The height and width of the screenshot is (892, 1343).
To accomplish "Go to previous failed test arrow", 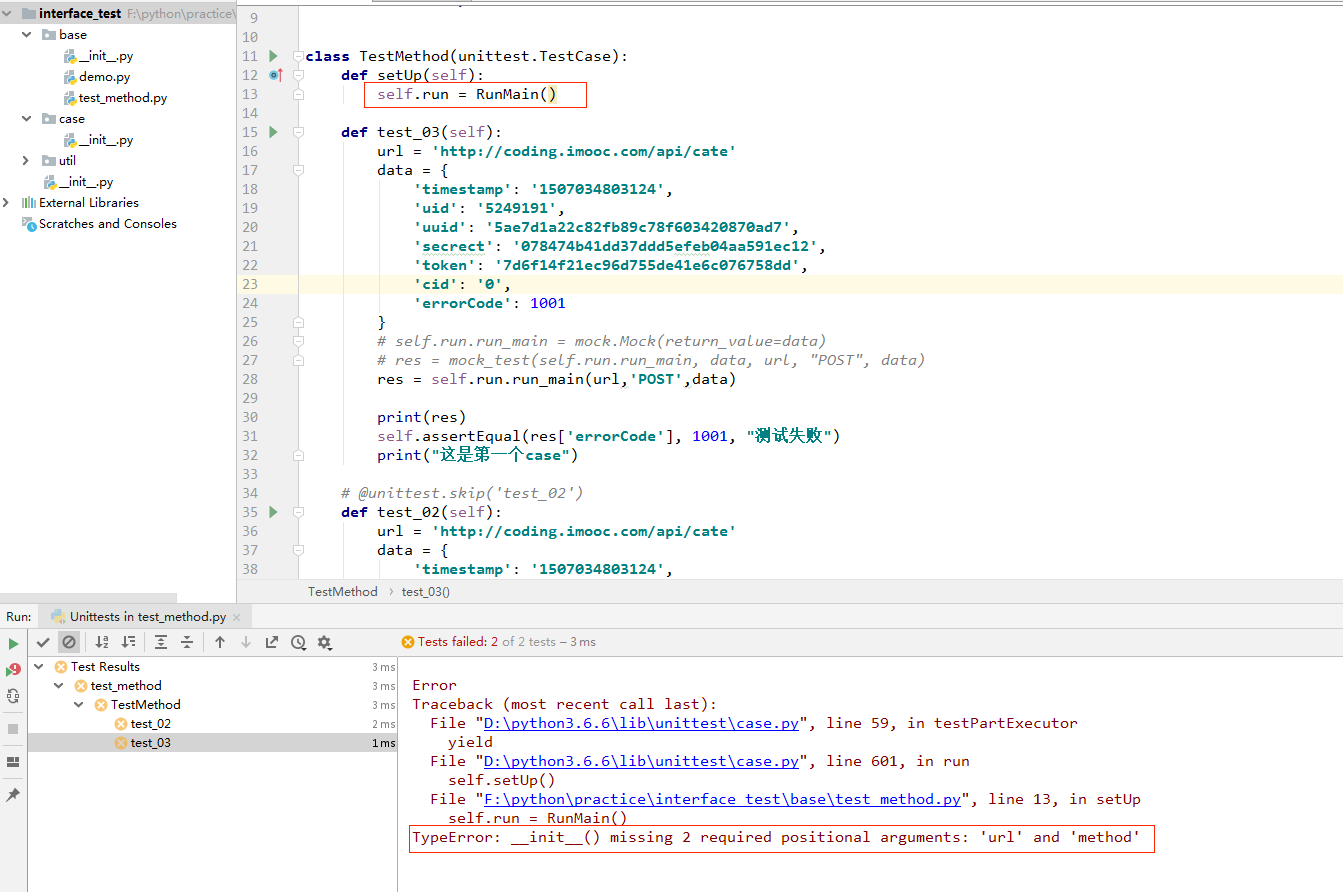I will (220, 642).
